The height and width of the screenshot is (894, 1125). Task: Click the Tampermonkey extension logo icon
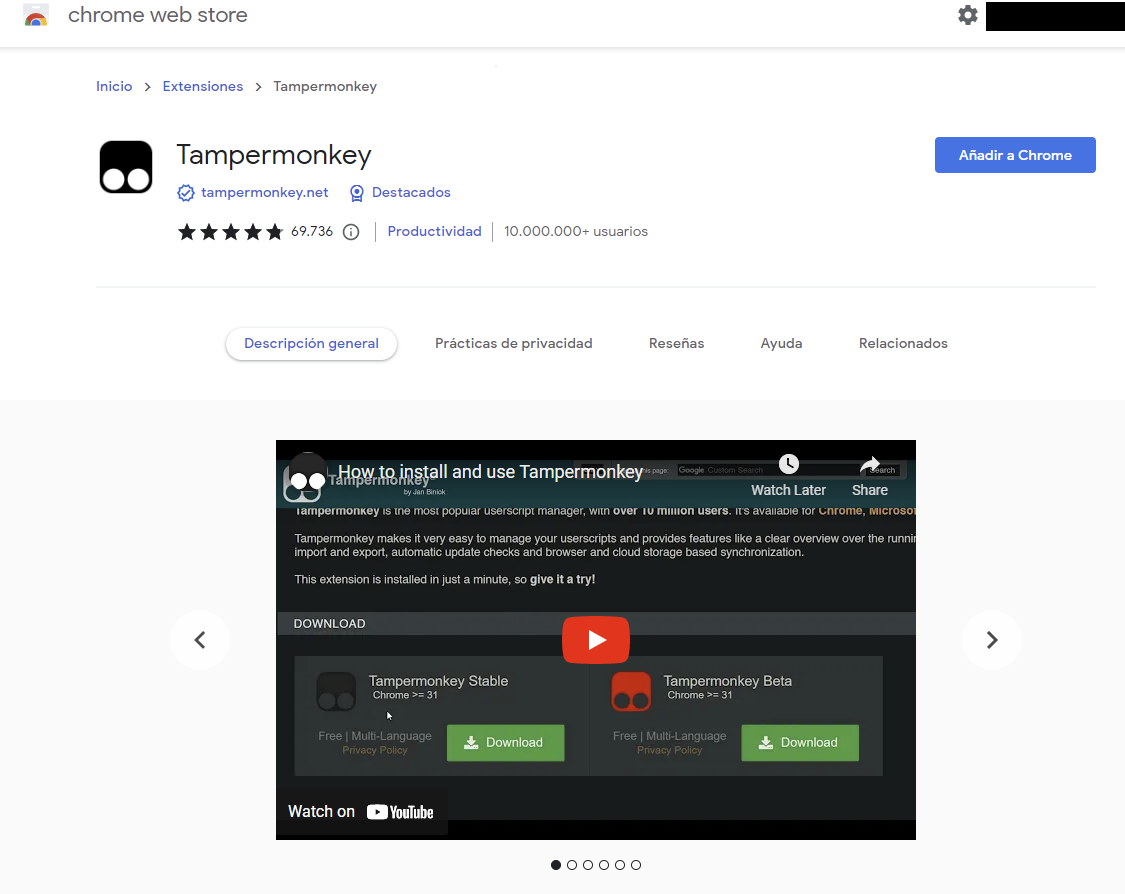coord(125,166)
